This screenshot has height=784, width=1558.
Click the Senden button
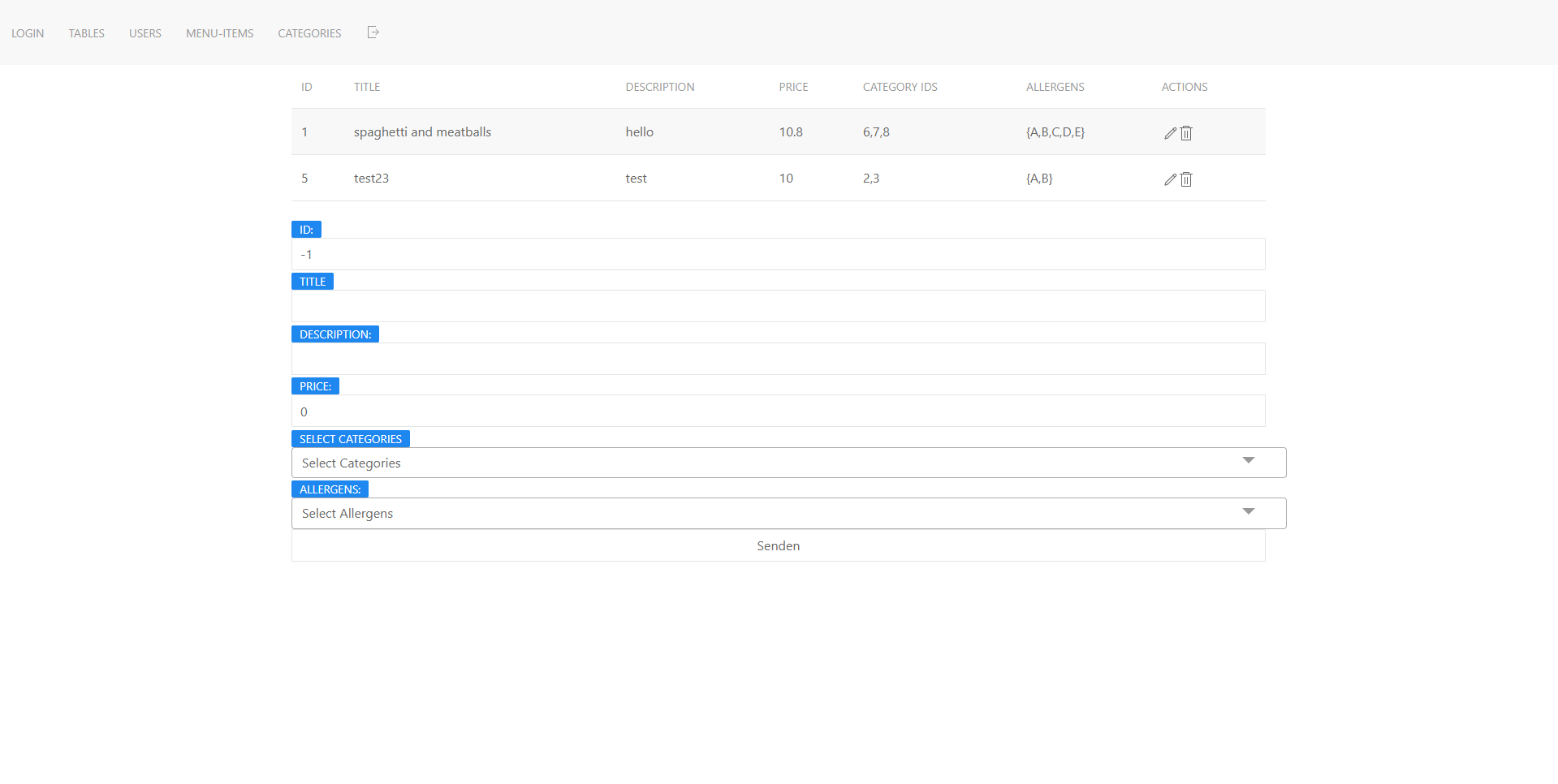pyautogui.click(x=777, y=545)
